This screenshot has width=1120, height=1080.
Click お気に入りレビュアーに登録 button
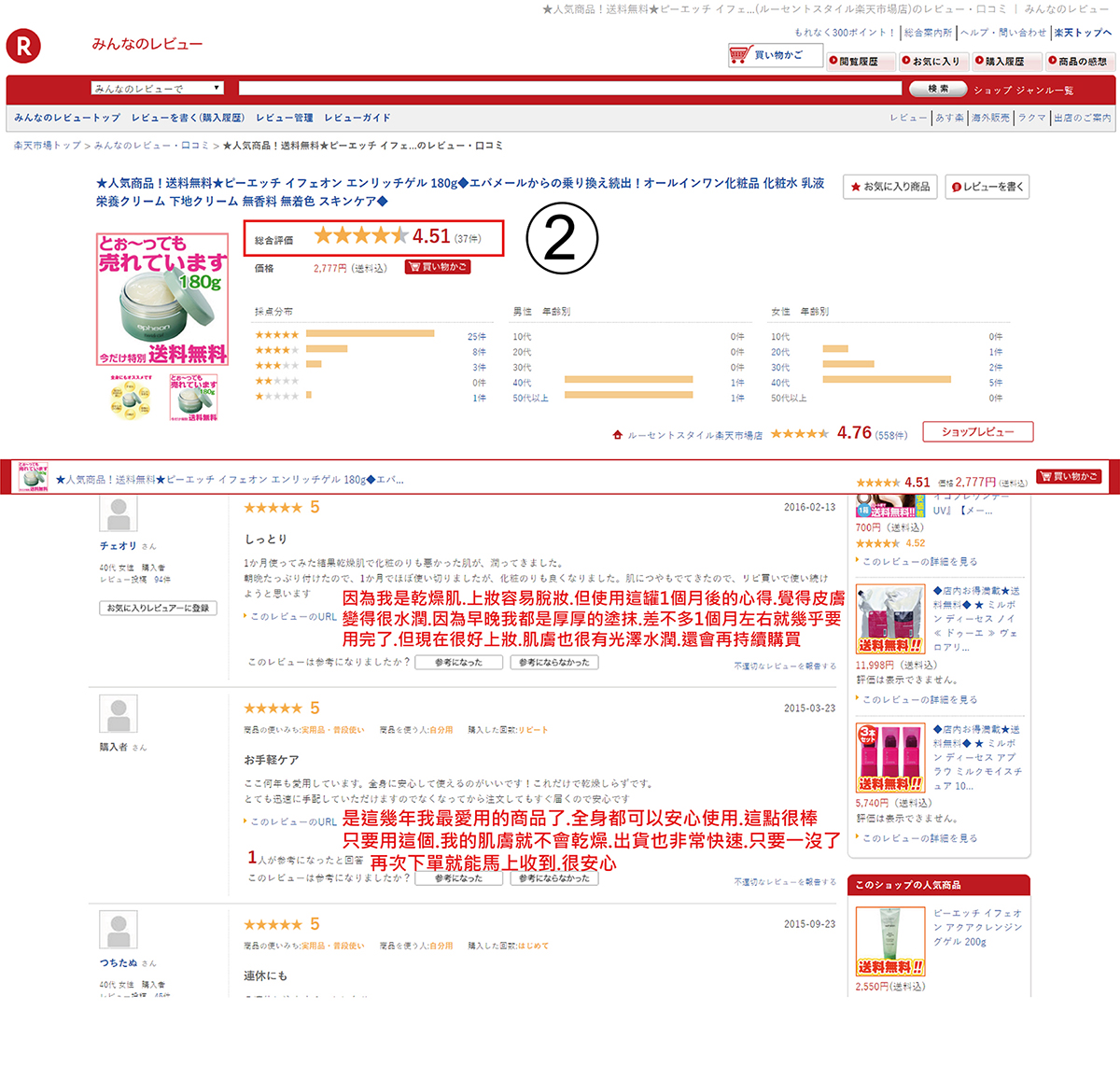click(158, 609)
